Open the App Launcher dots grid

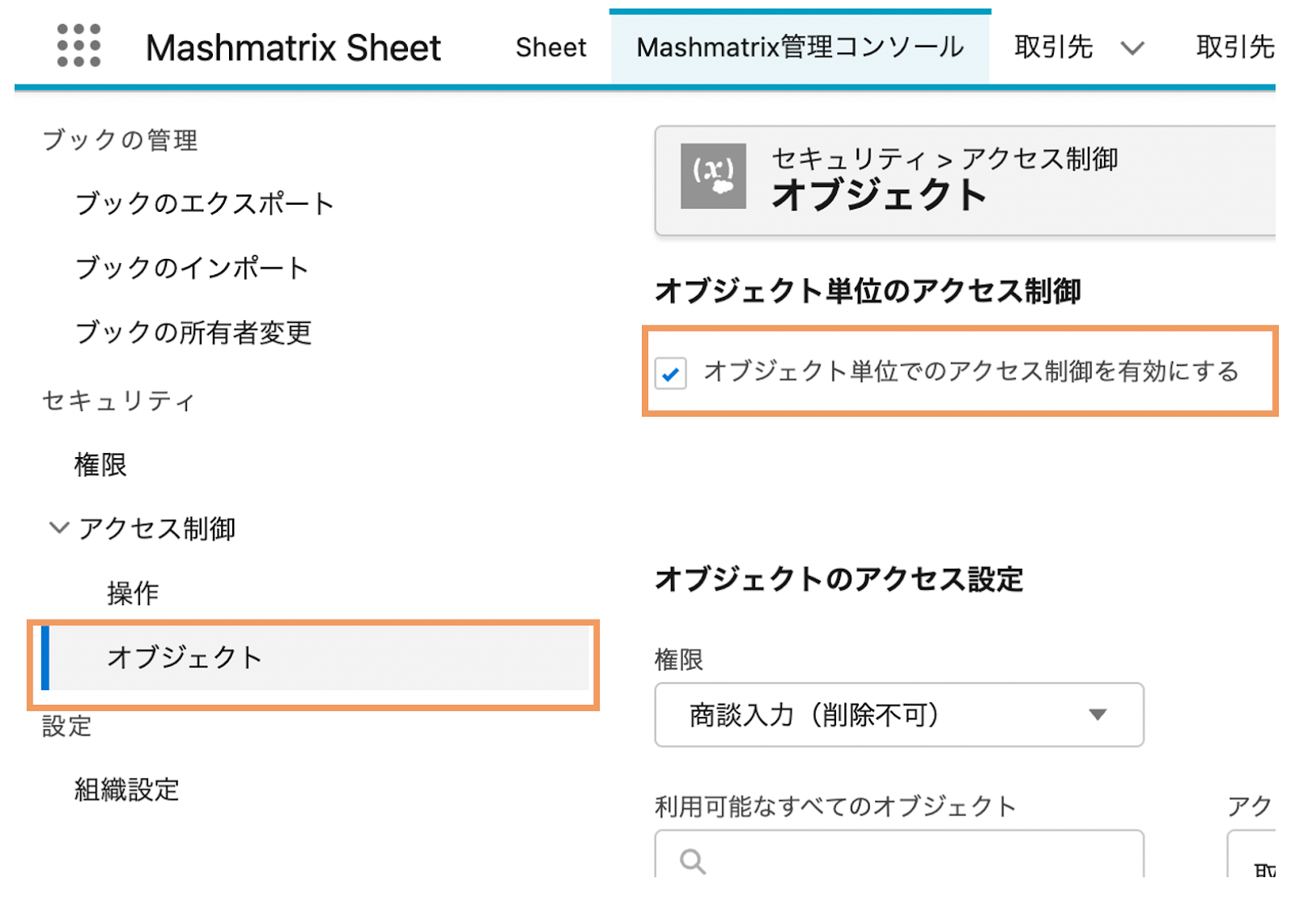(79, 45)
